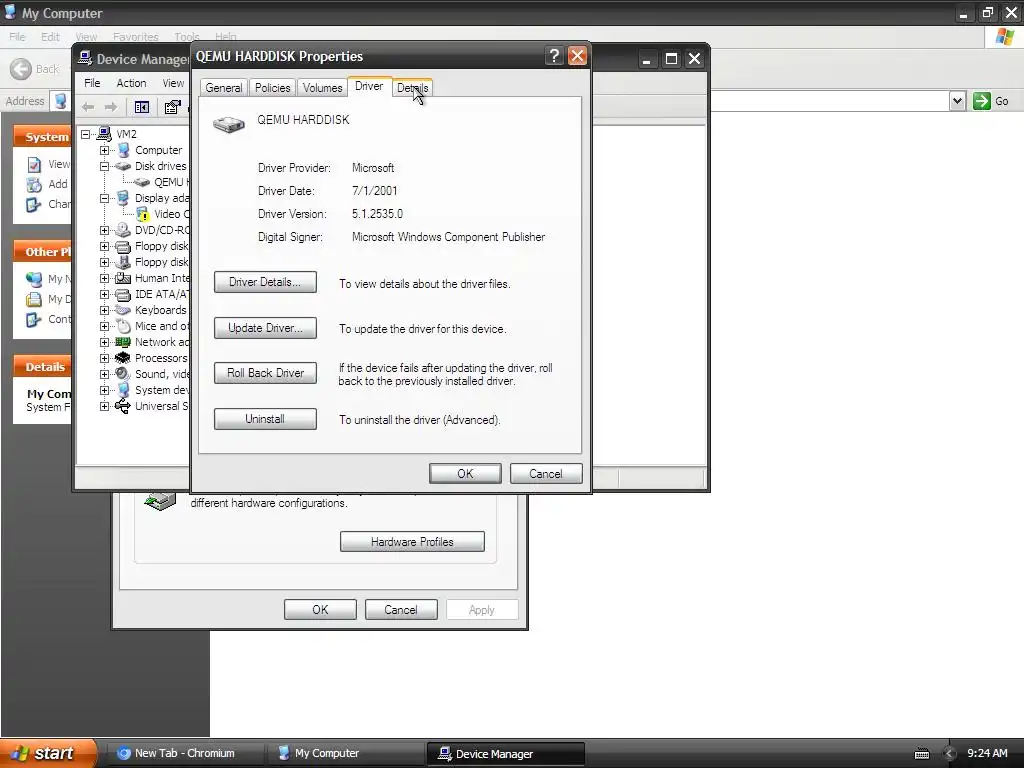Image resolution: width=1024 pixels, height=768 pixels.
Task: Expand the Human Interface Devices node
Action: click(104, 278)
